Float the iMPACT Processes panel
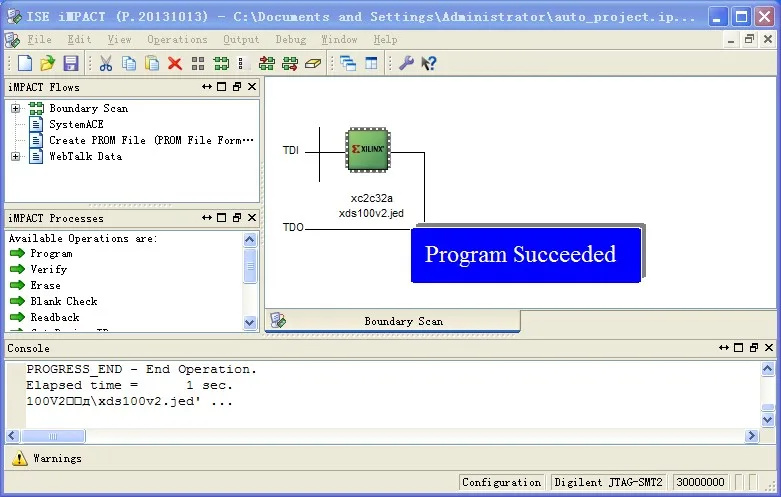Viewport: 781px width, 497px height. click(237, 218)
